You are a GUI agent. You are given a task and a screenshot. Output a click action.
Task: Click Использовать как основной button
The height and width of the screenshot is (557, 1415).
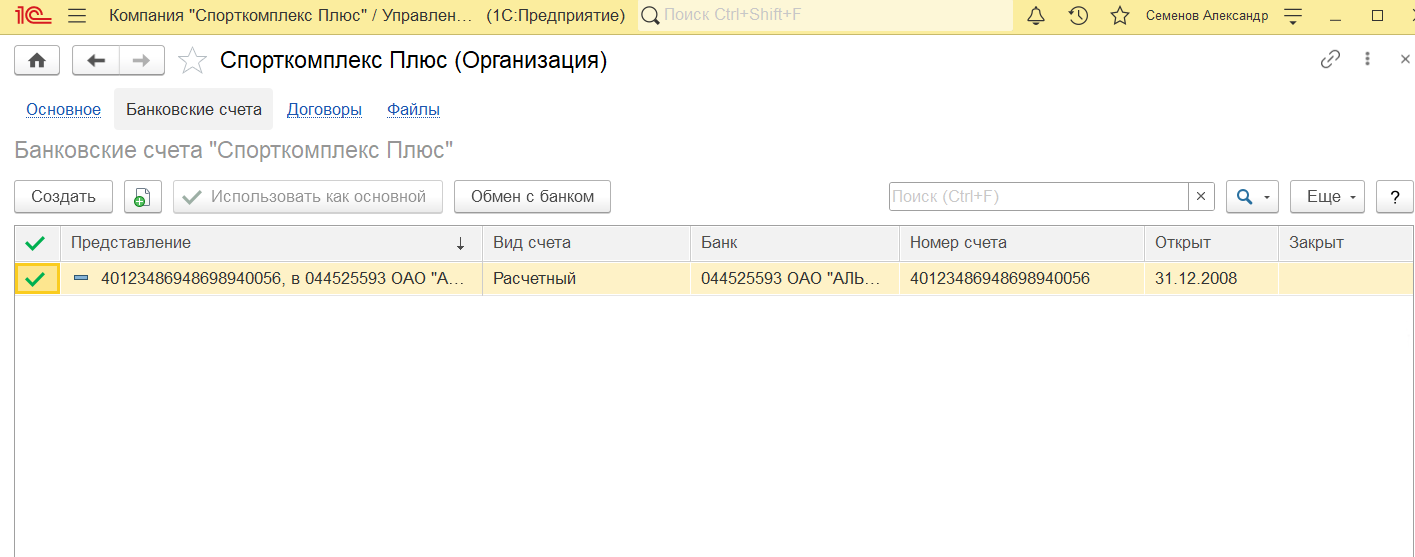tap(308, 197)
